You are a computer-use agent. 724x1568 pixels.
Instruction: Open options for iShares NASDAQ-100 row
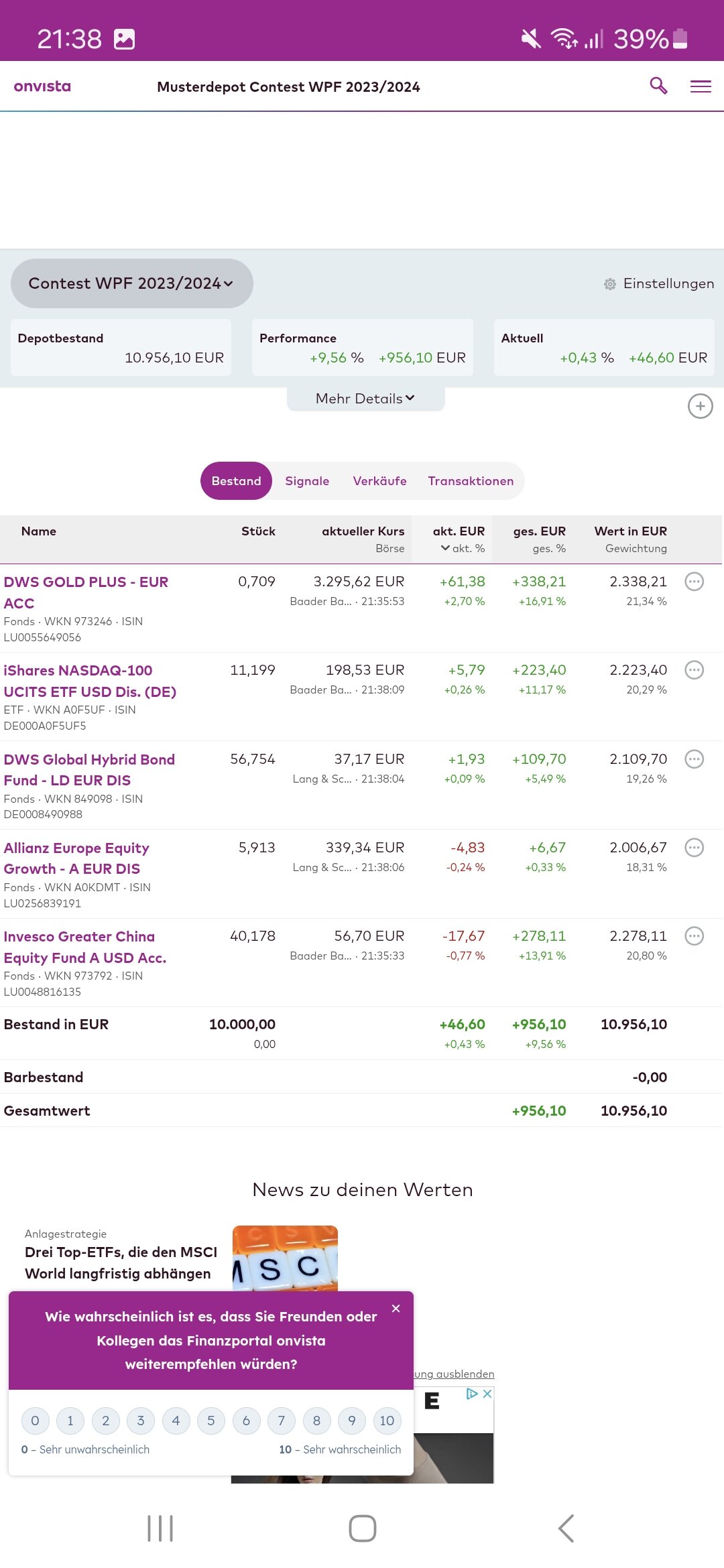coord(694,670)
